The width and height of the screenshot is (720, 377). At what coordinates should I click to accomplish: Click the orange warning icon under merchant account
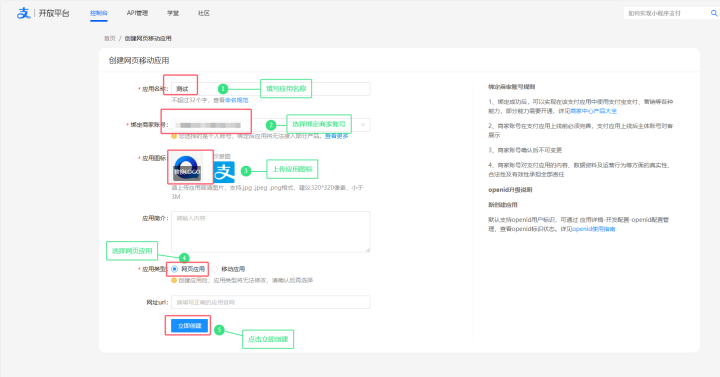click(174, 136)
